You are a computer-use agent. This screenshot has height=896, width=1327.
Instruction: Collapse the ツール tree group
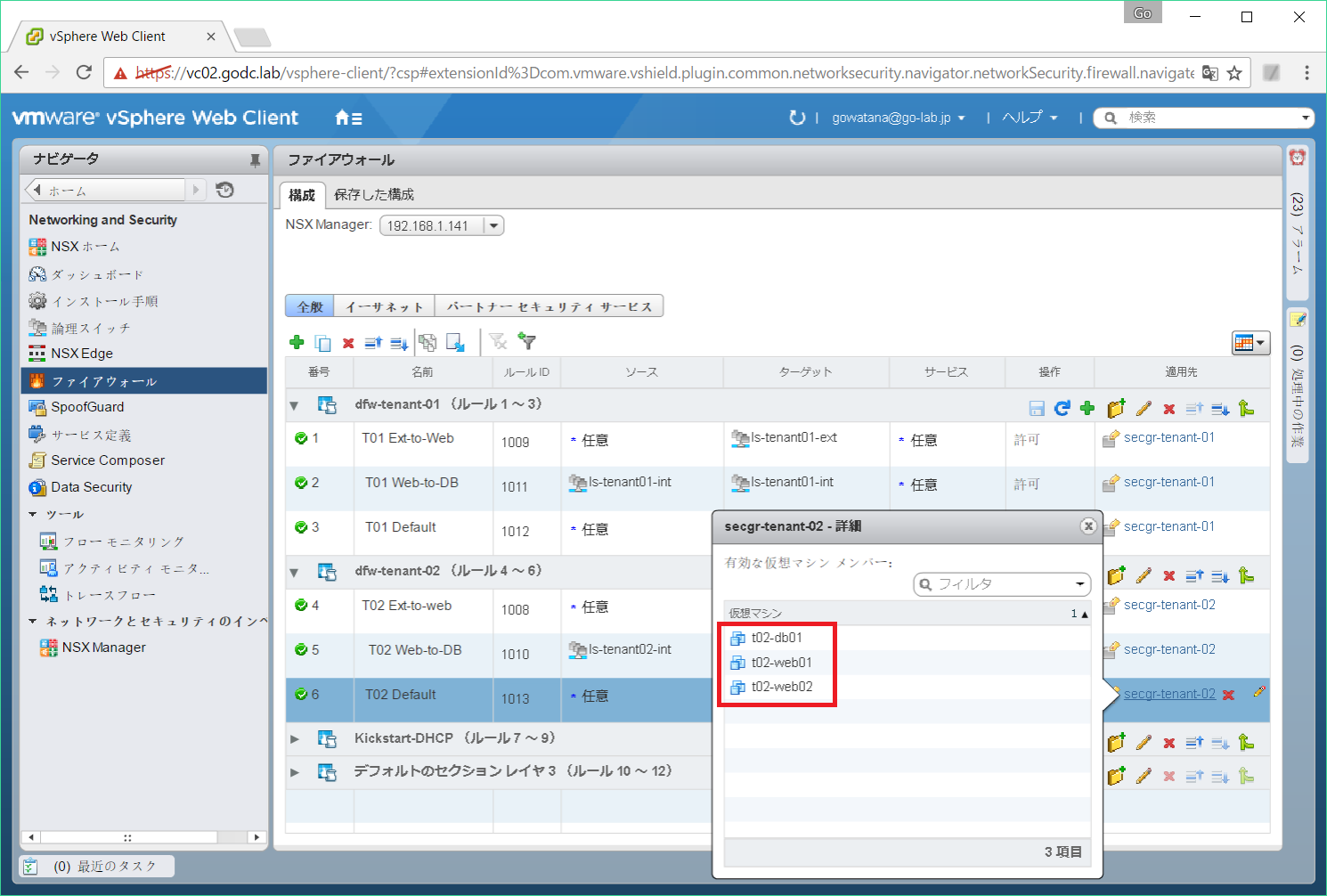pyautogui.click(x=33, y=514)
